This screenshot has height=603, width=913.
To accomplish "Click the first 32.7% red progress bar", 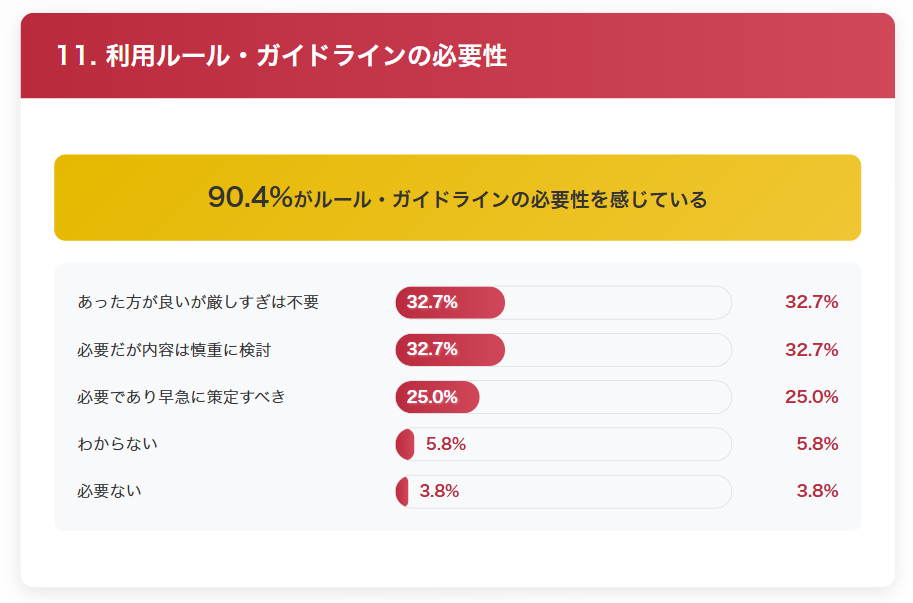I will tap(450, 302).
